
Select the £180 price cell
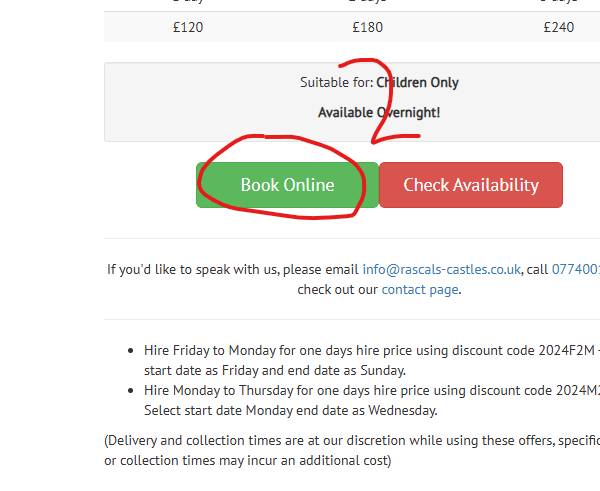coord(373,27)
